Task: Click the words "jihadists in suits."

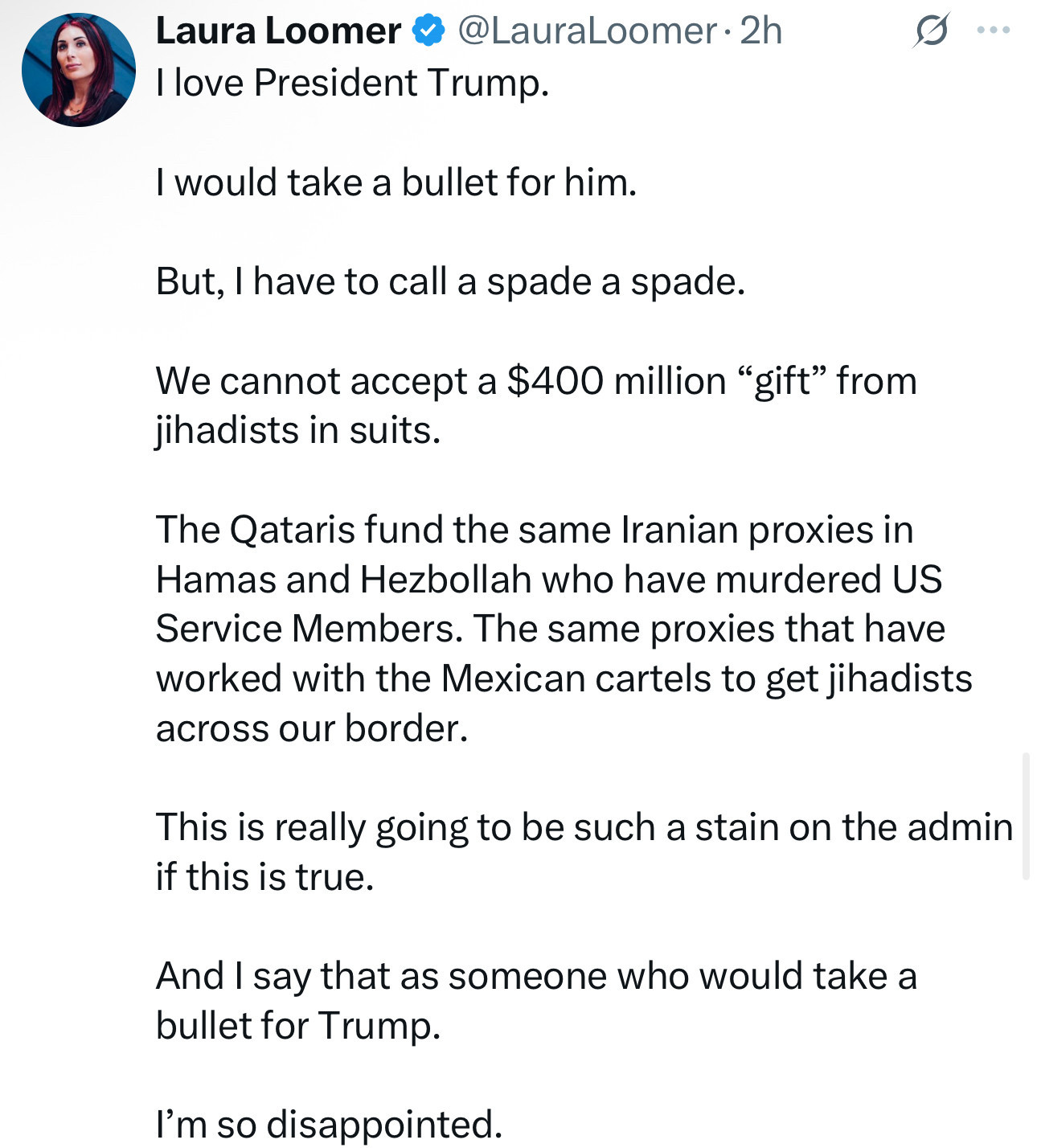Action: click(x=298, y=430)
